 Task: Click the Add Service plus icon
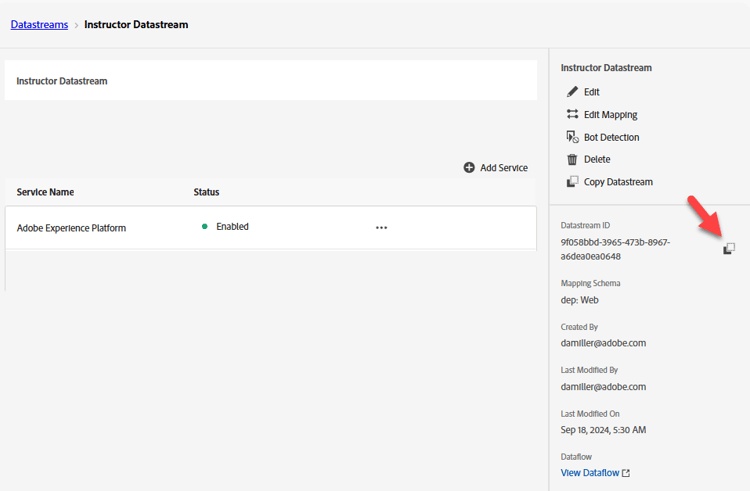pos(469,167)
